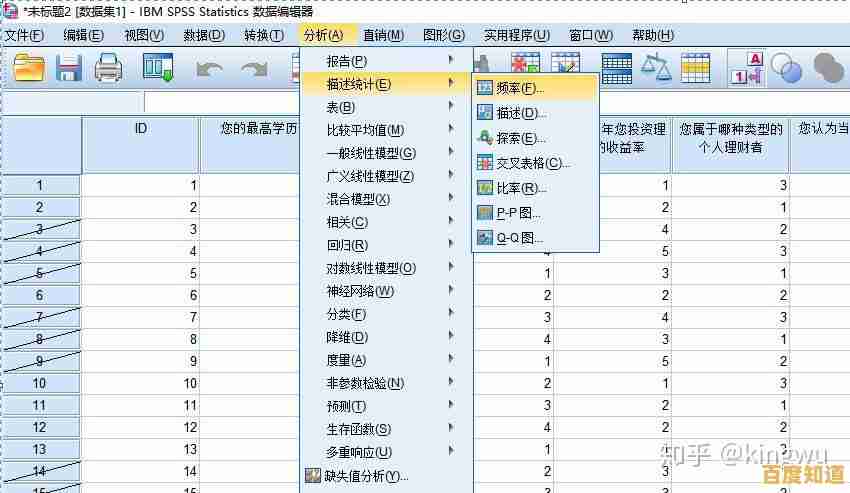Save the dataset using the floppy disk icon
Viewport: 850px width, 493px height.
tap(69, 68)
